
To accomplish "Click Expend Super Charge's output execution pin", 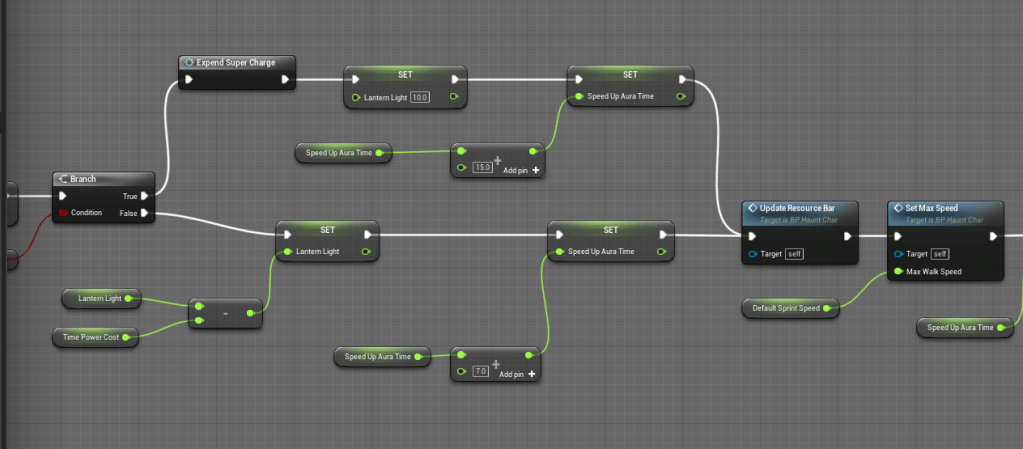I will tap(286, 79).
